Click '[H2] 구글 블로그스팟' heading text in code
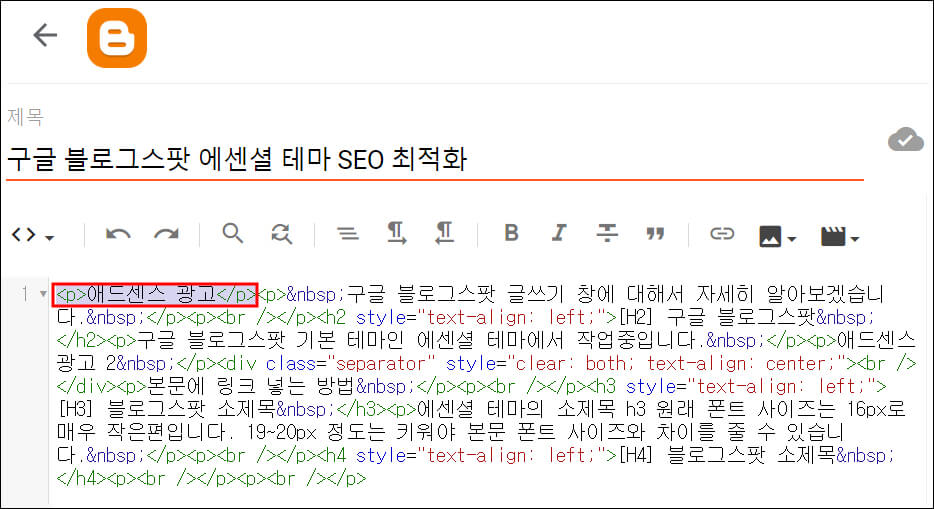934x509 pixels. point(717,317)
